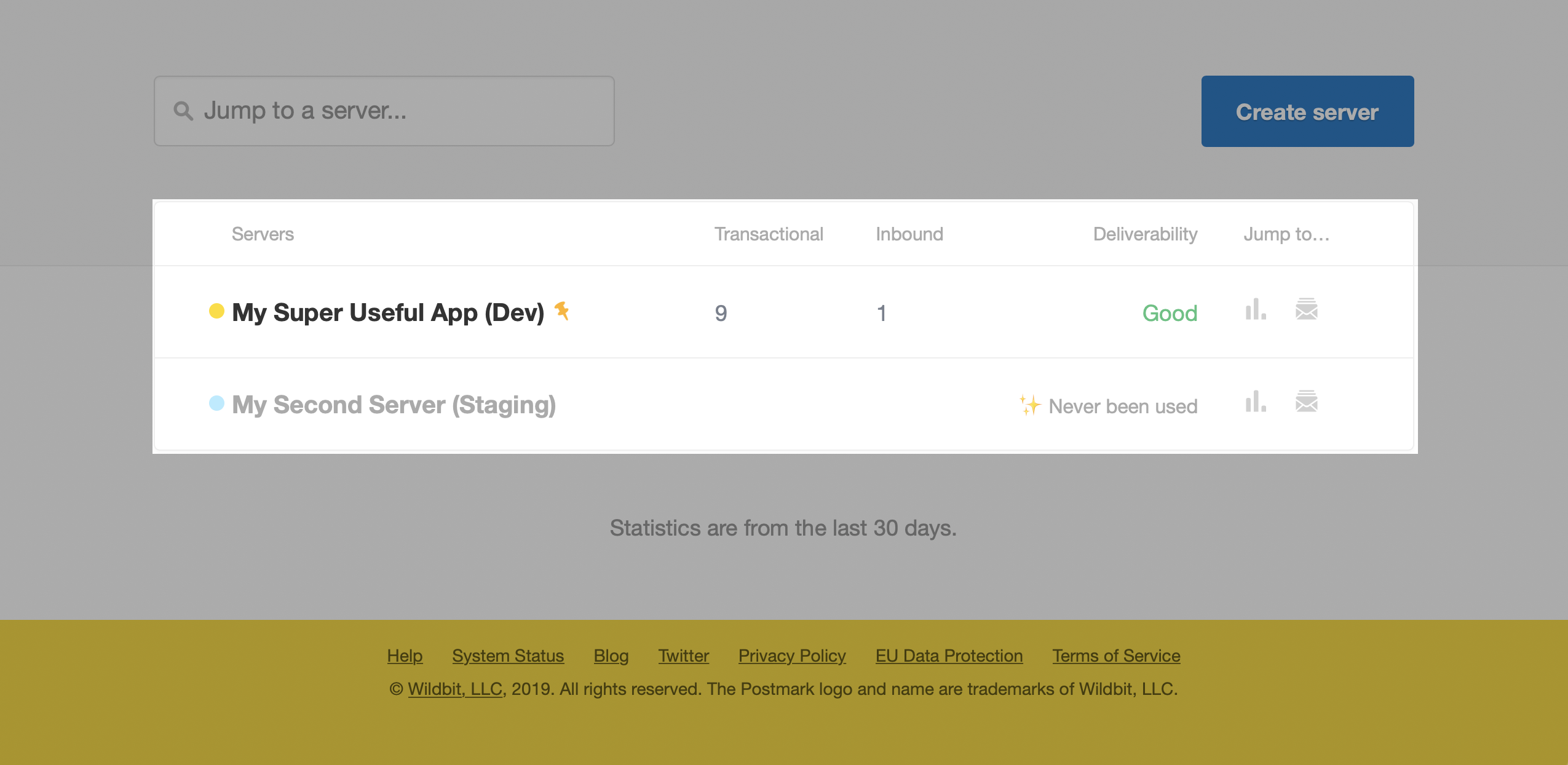Visit the System Status page link
The width and height of the screenshot is (1568, 765).
(x=508, y=656)
